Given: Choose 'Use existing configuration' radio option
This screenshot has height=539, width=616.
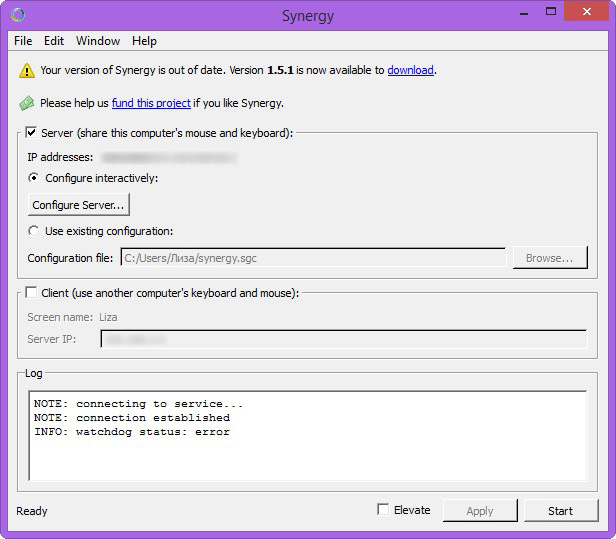Looking at the screenshot, I should pos(34,231).
